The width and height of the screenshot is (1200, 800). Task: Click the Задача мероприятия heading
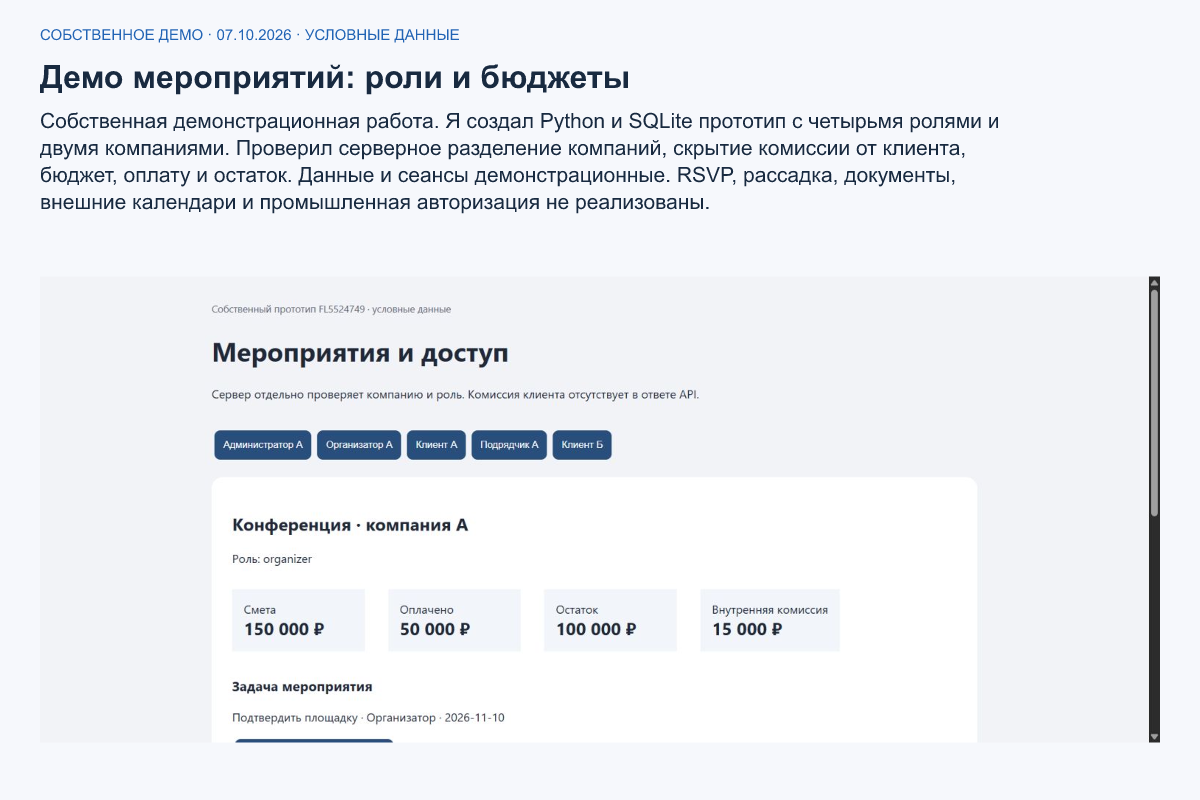pyautogui.click(x=302, y=687)
